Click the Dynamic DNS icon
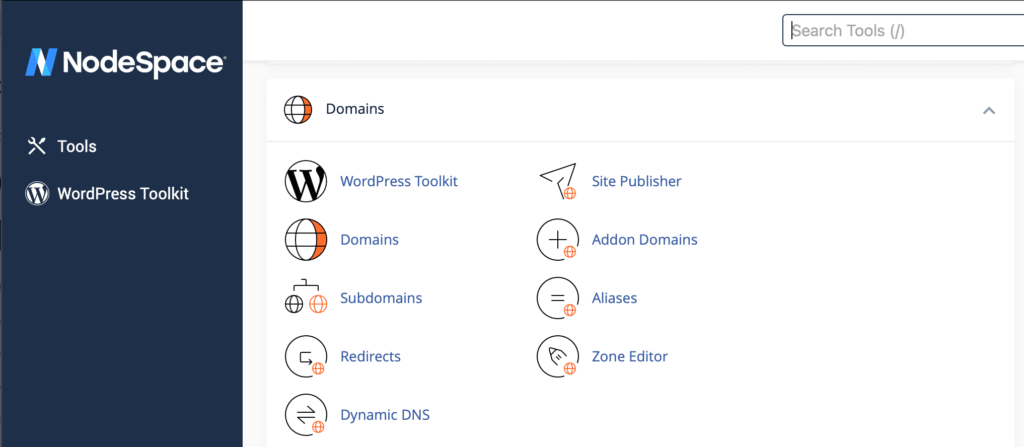 click(x=306, y=415)
